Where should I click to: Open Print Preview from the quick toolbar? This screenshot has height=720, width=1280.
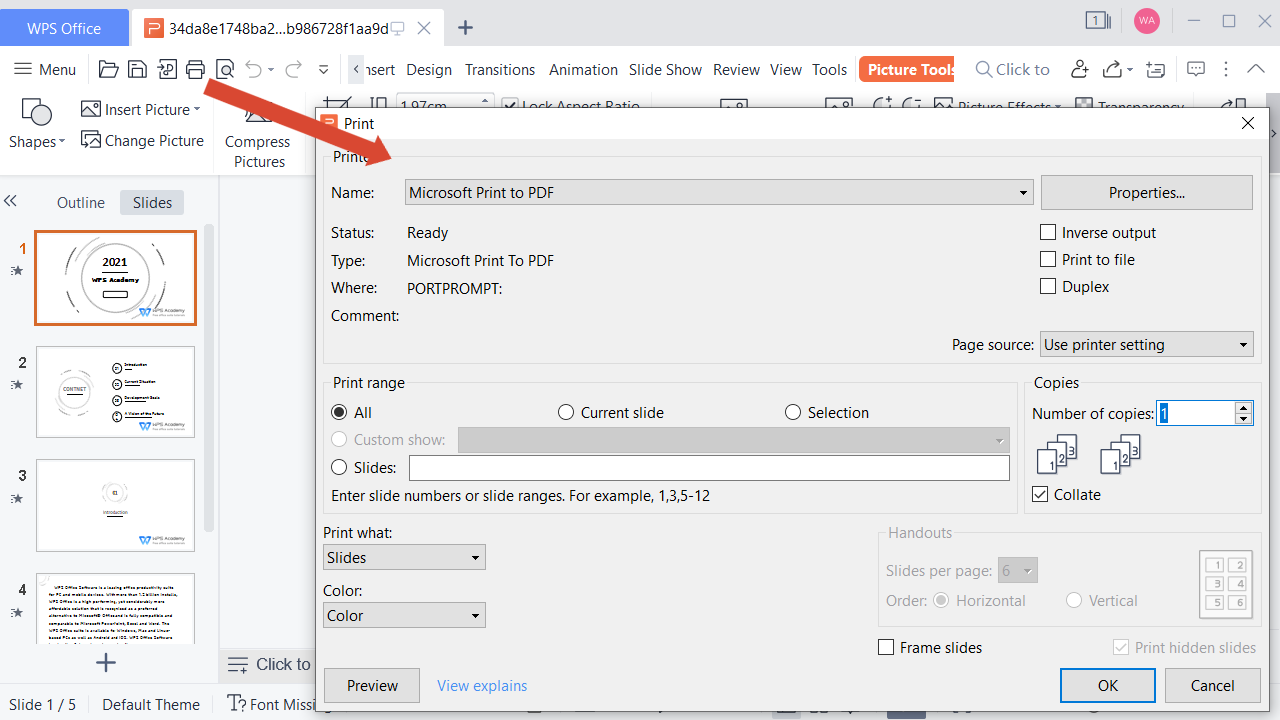224,69
